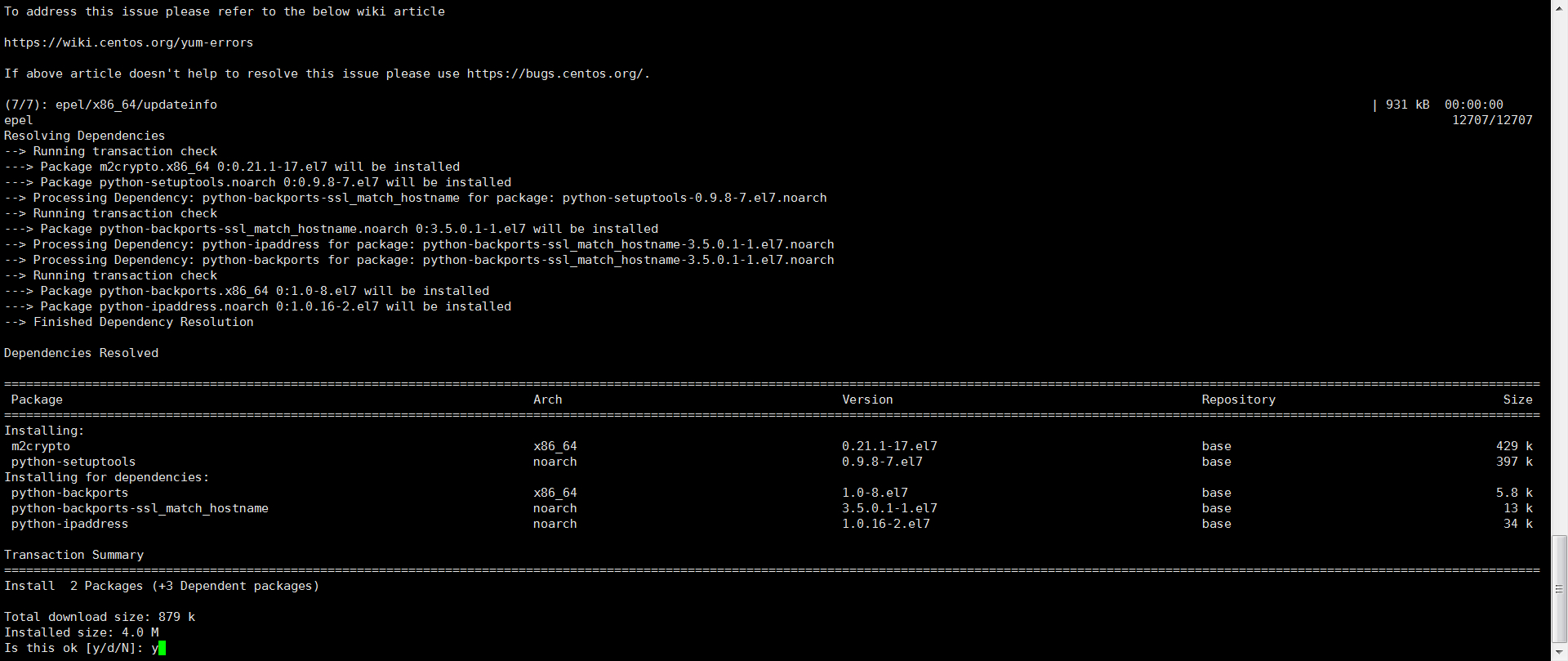
Task: Click version '0.21.1-17.el7' in the table
Action: coord(889,446)
